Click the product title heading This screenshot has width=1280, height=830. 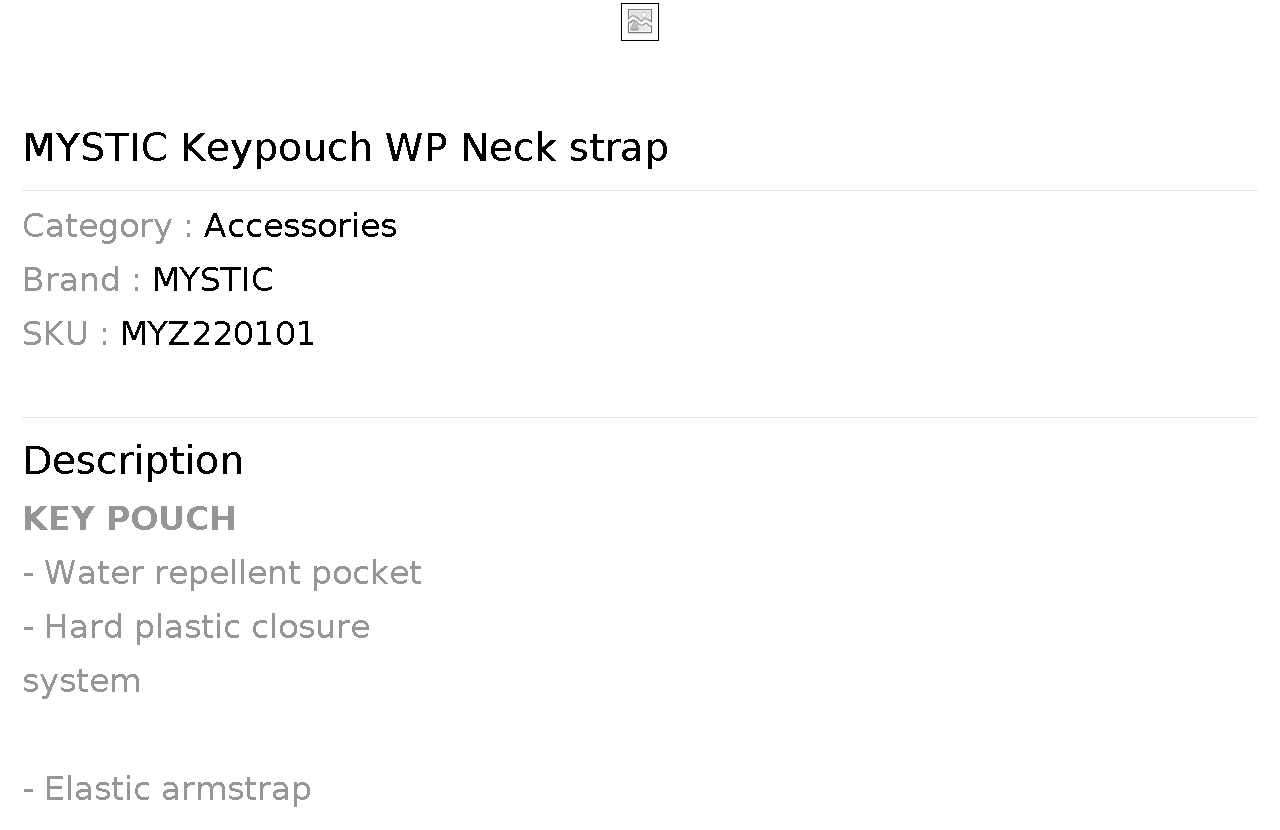pyautogui.click(x=345, y=148)
